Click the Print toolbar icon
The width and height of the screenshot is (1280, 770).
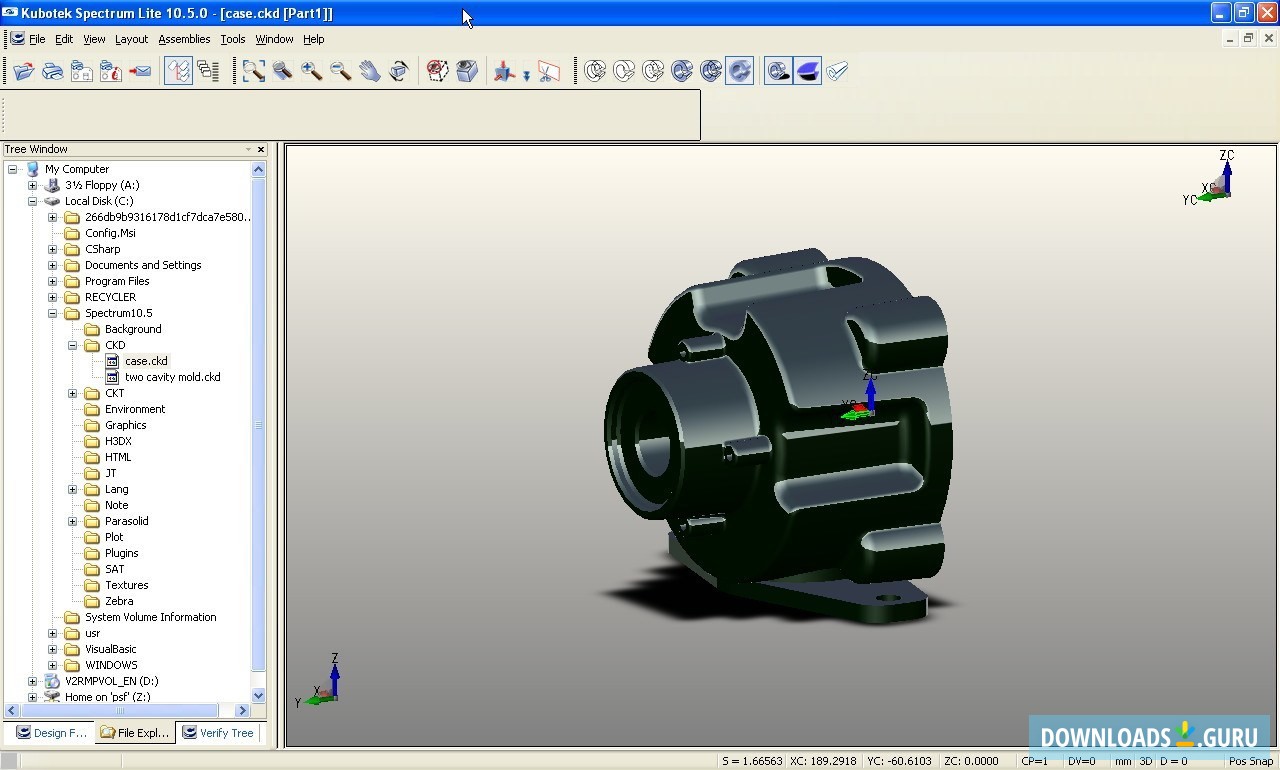(53, 71)
